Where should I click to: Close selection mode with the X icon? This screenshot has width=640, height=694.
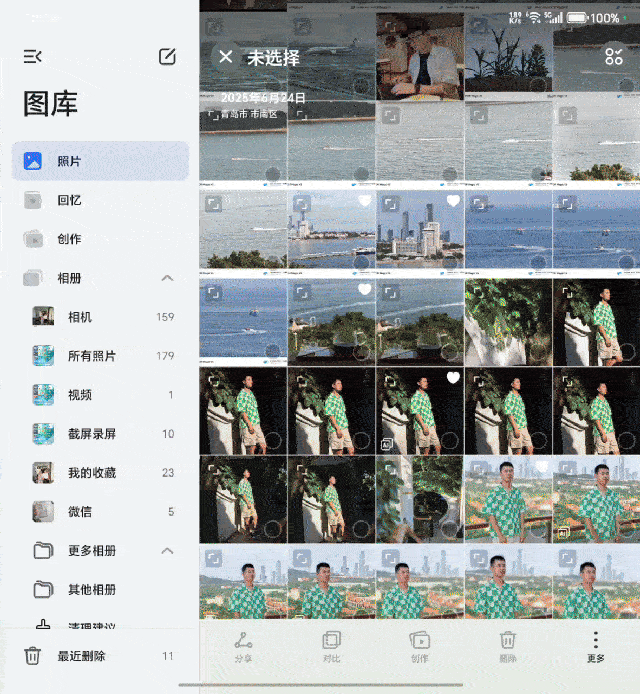tap(226, 58)
